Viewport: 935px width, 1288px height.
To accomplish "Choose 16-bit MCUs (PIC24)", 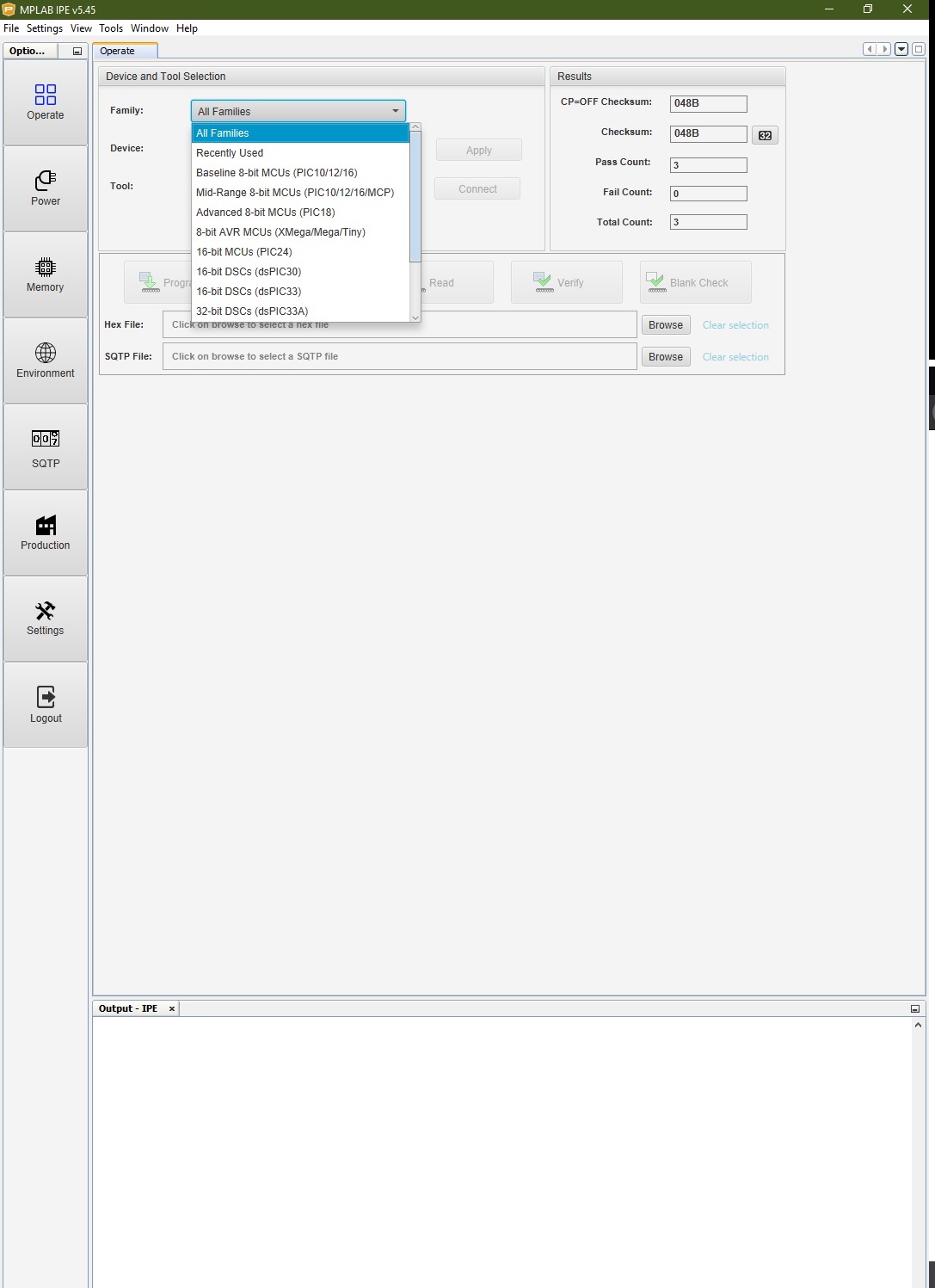I will [300, 252].
